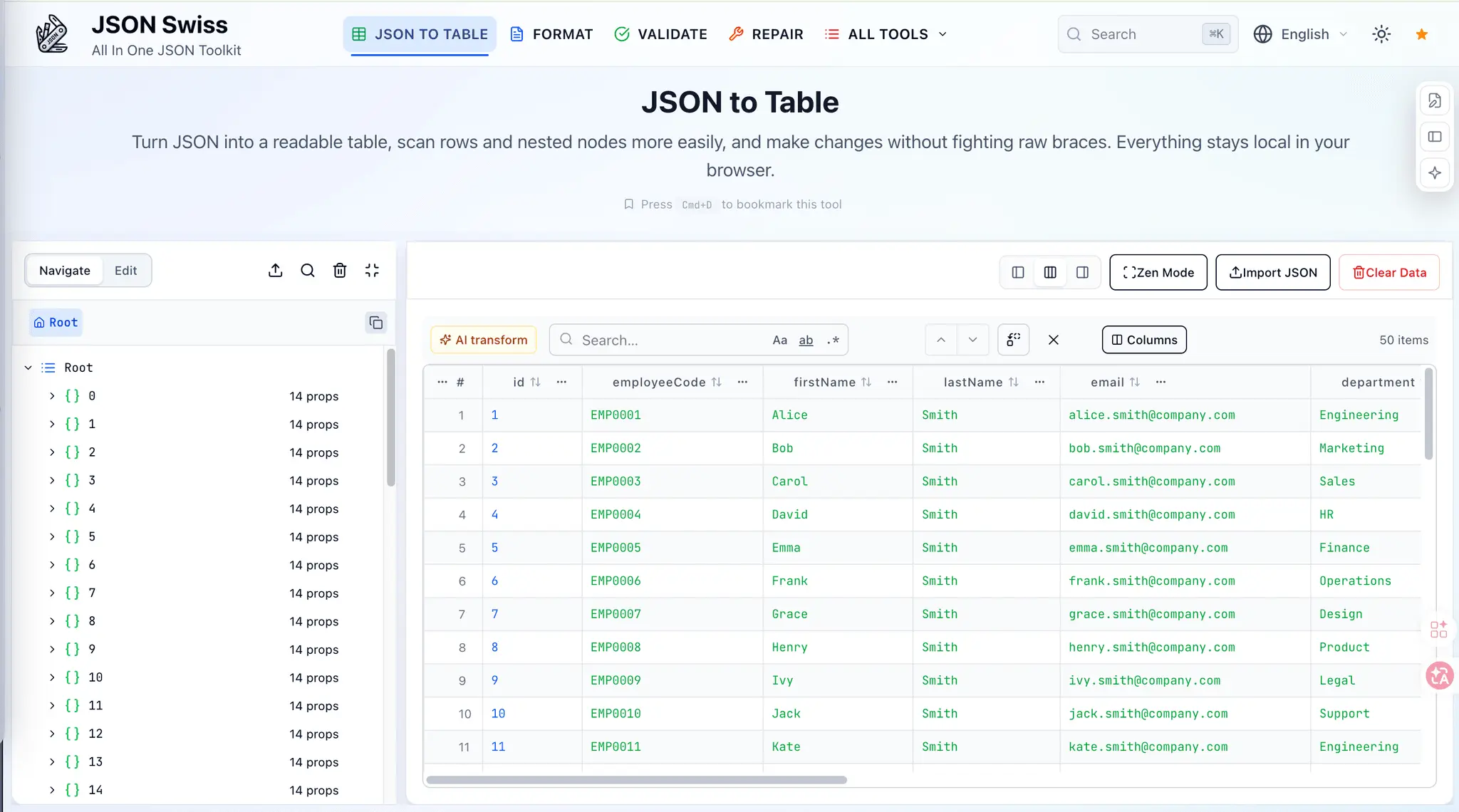Copy path using the copy icon
The image size is (1459, 812).
tap(376, 323)
